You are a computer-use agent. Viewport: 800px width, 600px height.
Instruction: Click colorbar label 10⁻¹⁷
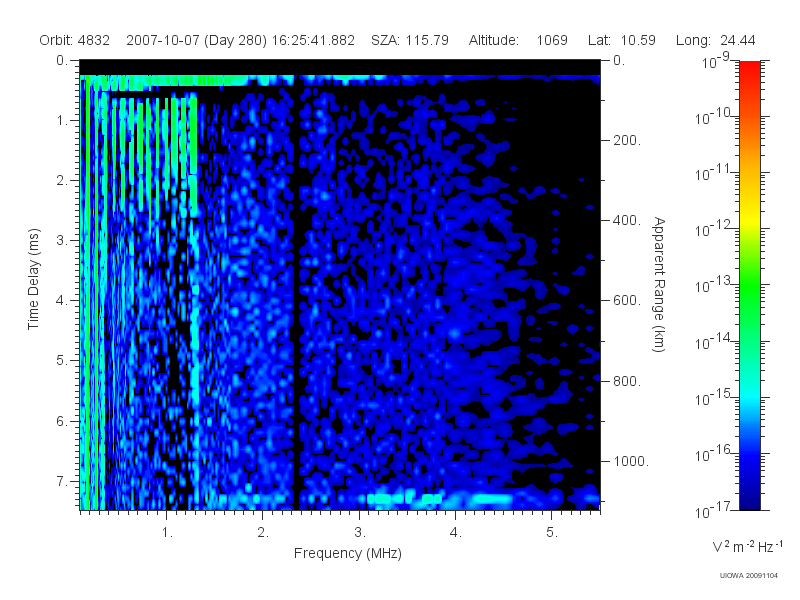(x=714, y=511)
